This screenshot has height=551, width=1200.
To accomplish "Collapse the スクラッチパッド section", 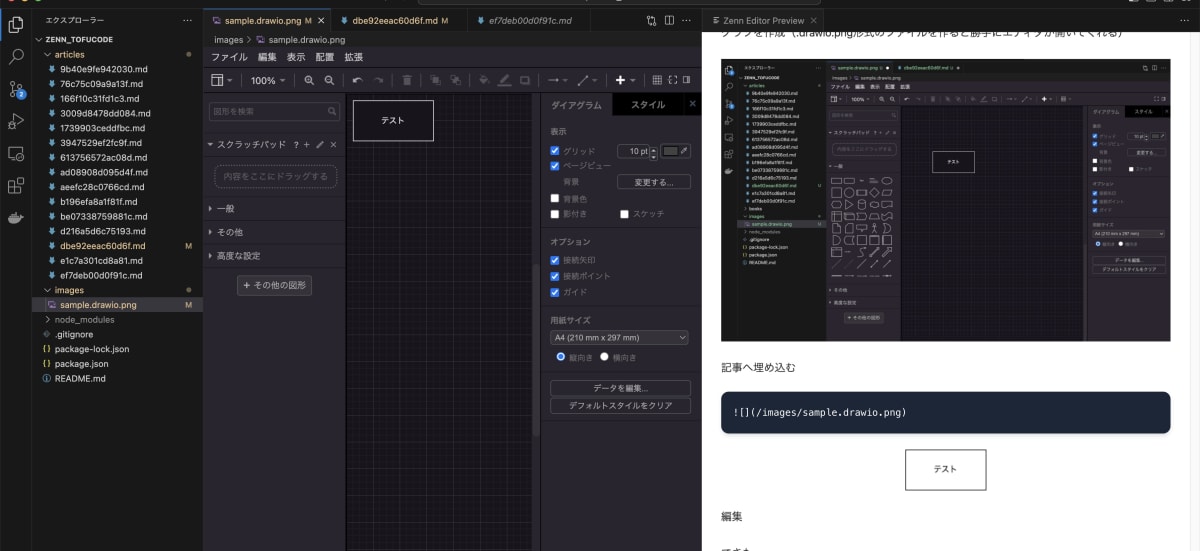I will (x=245, y=145).
